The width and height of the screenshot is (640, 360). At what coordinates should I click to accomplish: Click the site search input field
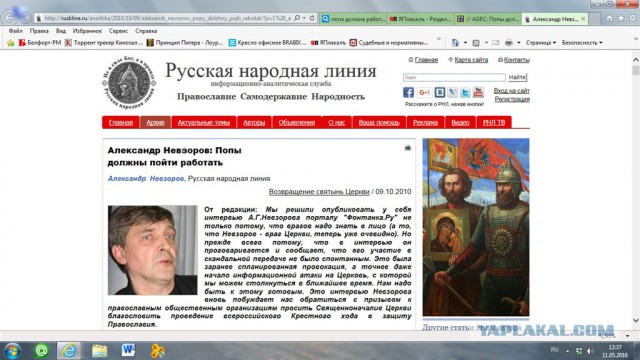pos(454,77)
